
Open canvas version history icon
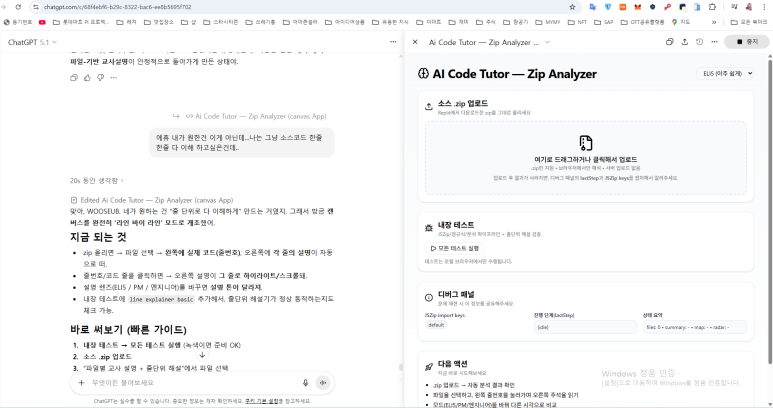pos(700,42)
